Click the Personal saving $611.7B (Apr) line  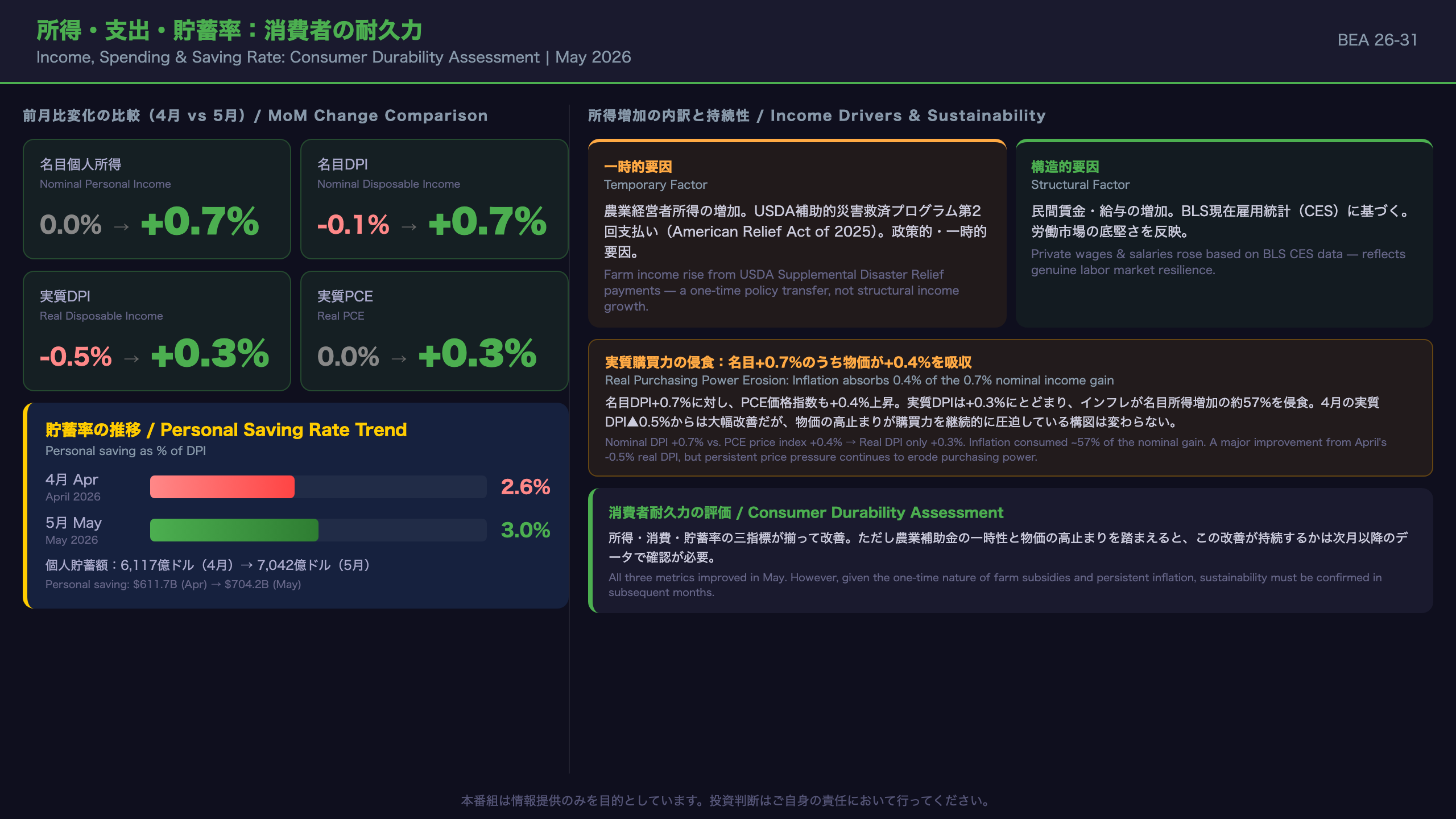pyautogui.click(x=173, y=584)
